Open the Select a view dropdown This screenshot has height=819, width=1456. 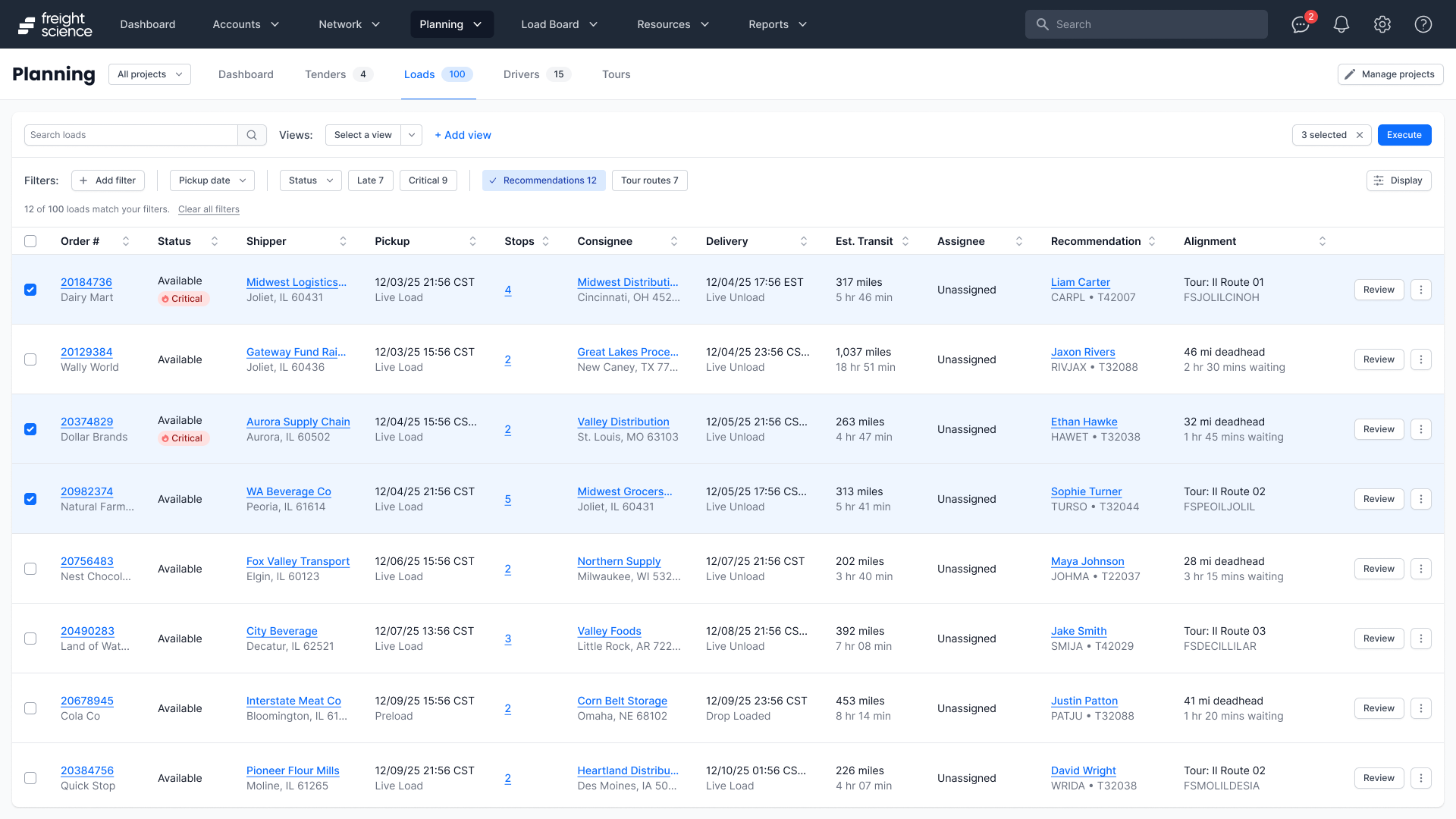(x=412, y=135)
